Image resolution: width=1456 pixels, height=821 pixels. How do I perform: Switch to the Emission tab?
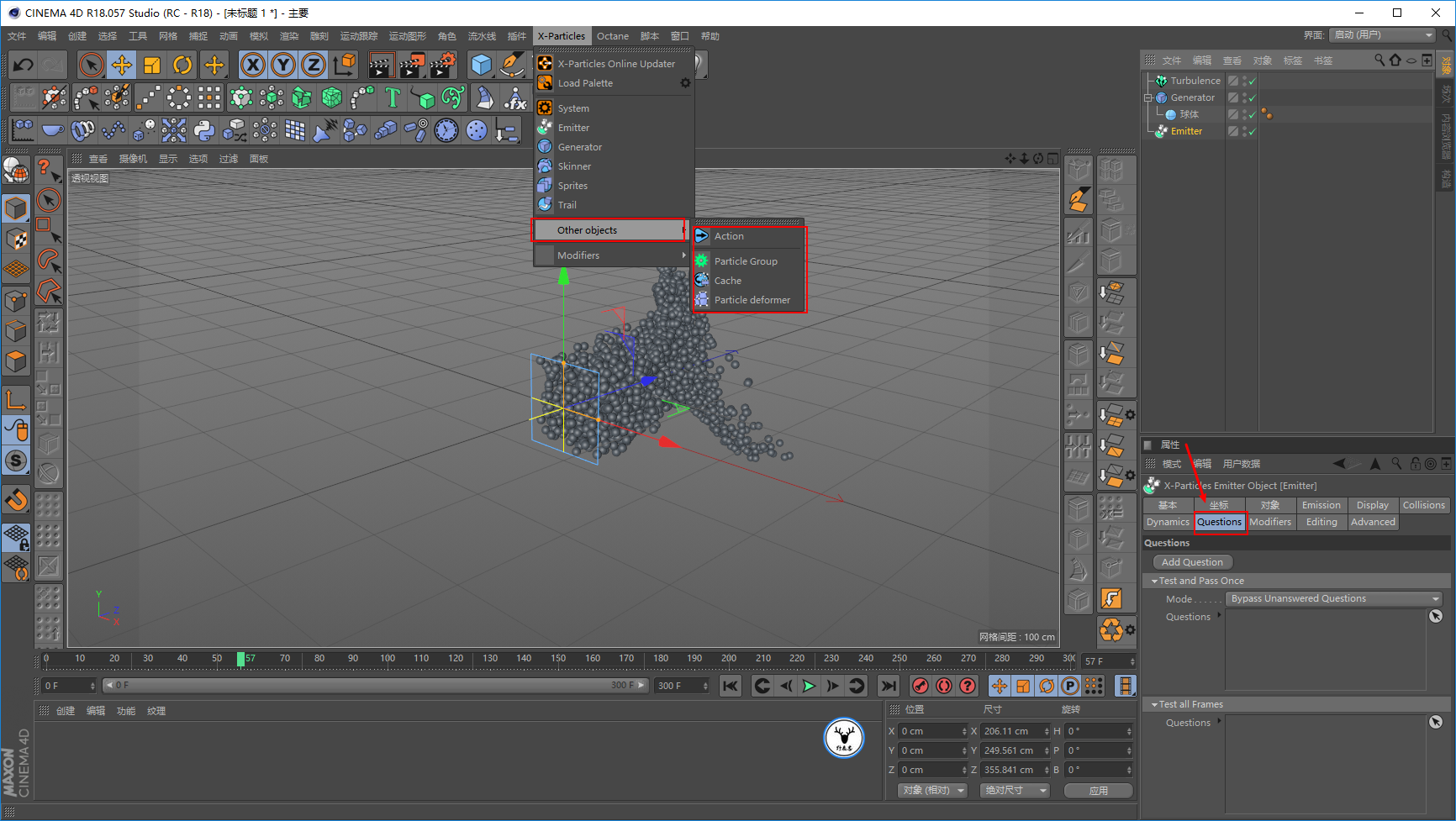coord(1321,505)
